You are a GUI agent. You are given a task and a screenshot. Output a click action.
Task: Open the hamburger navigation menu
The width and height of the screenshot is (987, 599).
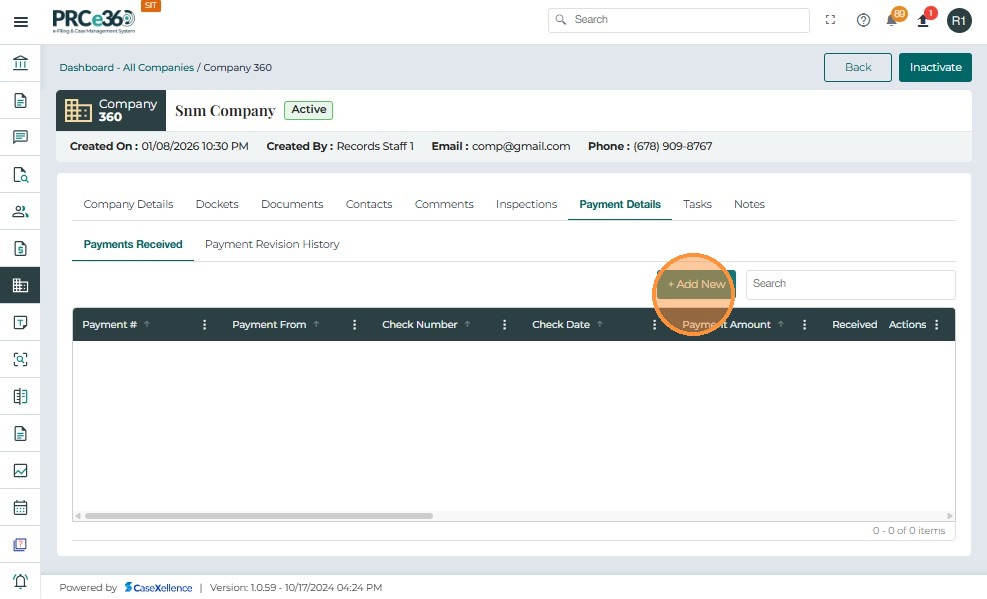click(x=21, y=22)
